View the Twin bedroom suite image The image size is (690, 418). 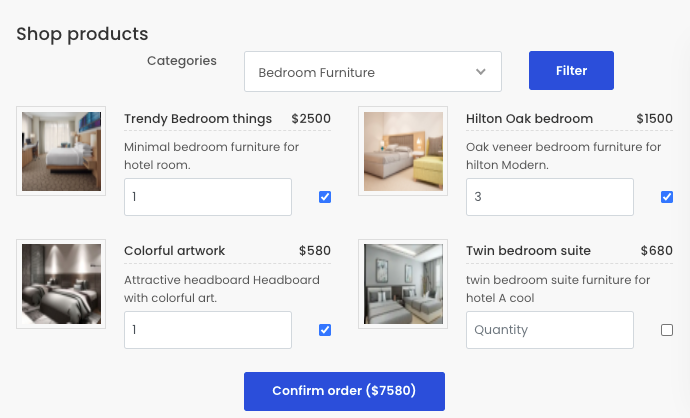(403, 284)
